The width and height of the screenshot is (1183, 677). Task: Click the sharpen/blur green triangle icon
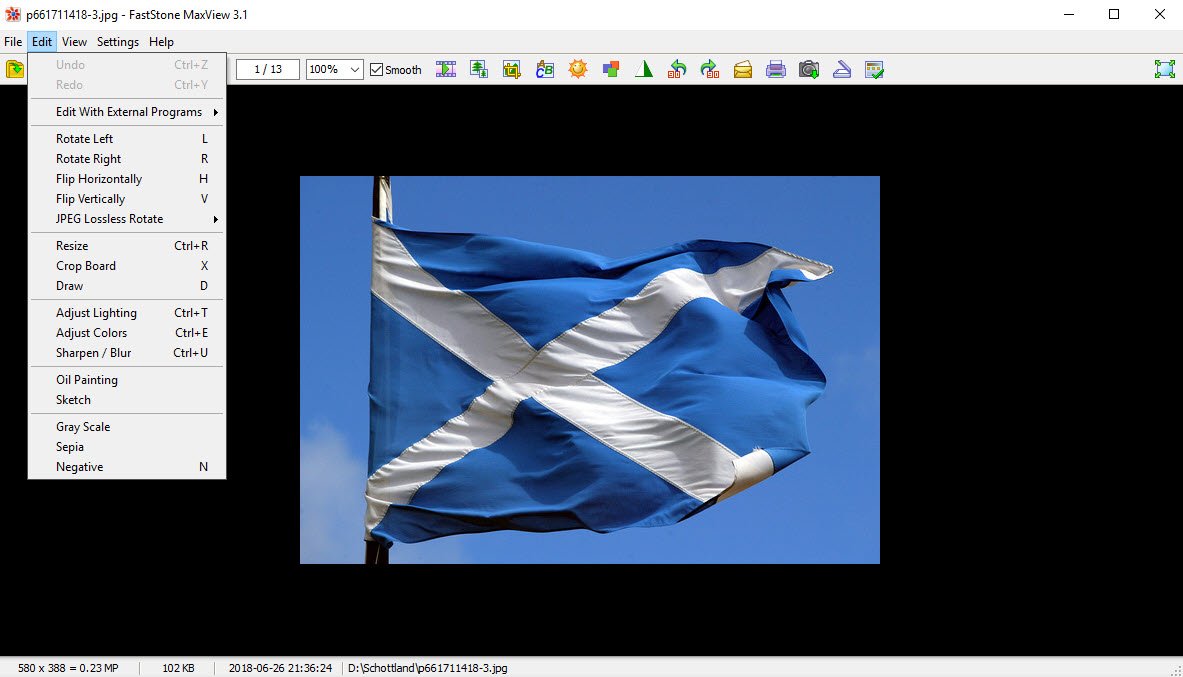pos(644,69)
